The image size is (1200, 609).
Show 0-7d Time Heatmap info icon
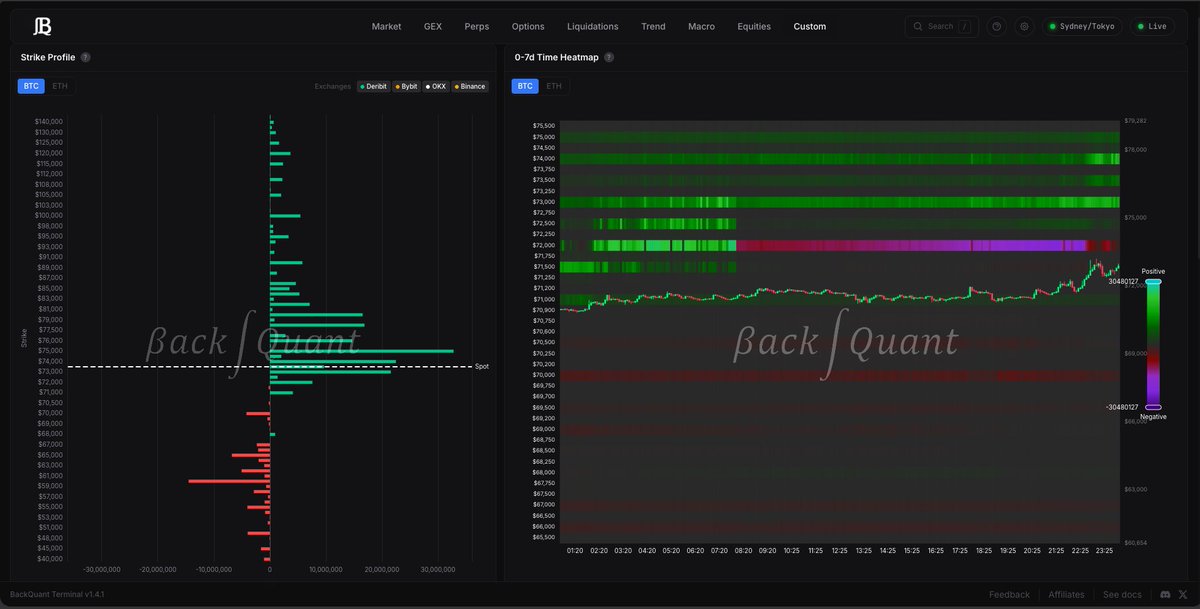(609, 57)
